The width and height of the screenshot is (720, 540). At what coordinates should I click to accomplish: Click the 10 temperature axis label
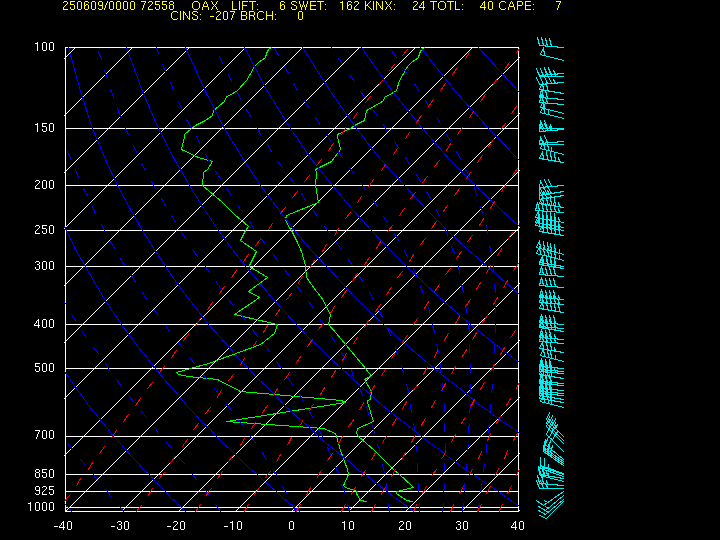348,526
